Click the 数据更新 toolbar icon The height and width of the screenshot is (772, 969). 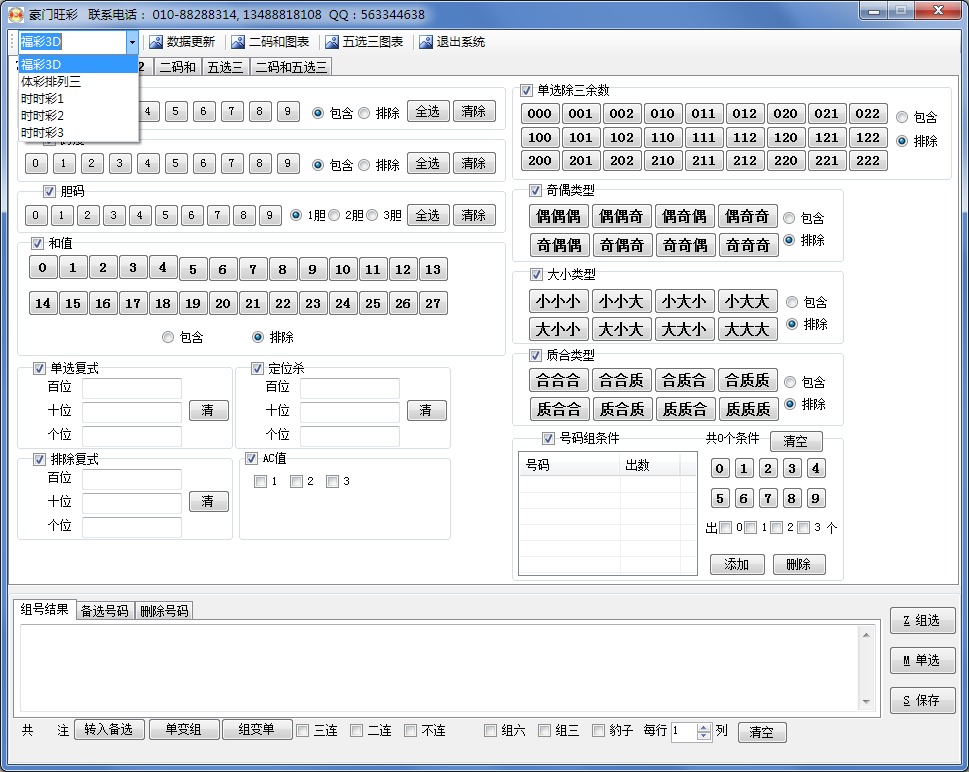pos(155,42)
